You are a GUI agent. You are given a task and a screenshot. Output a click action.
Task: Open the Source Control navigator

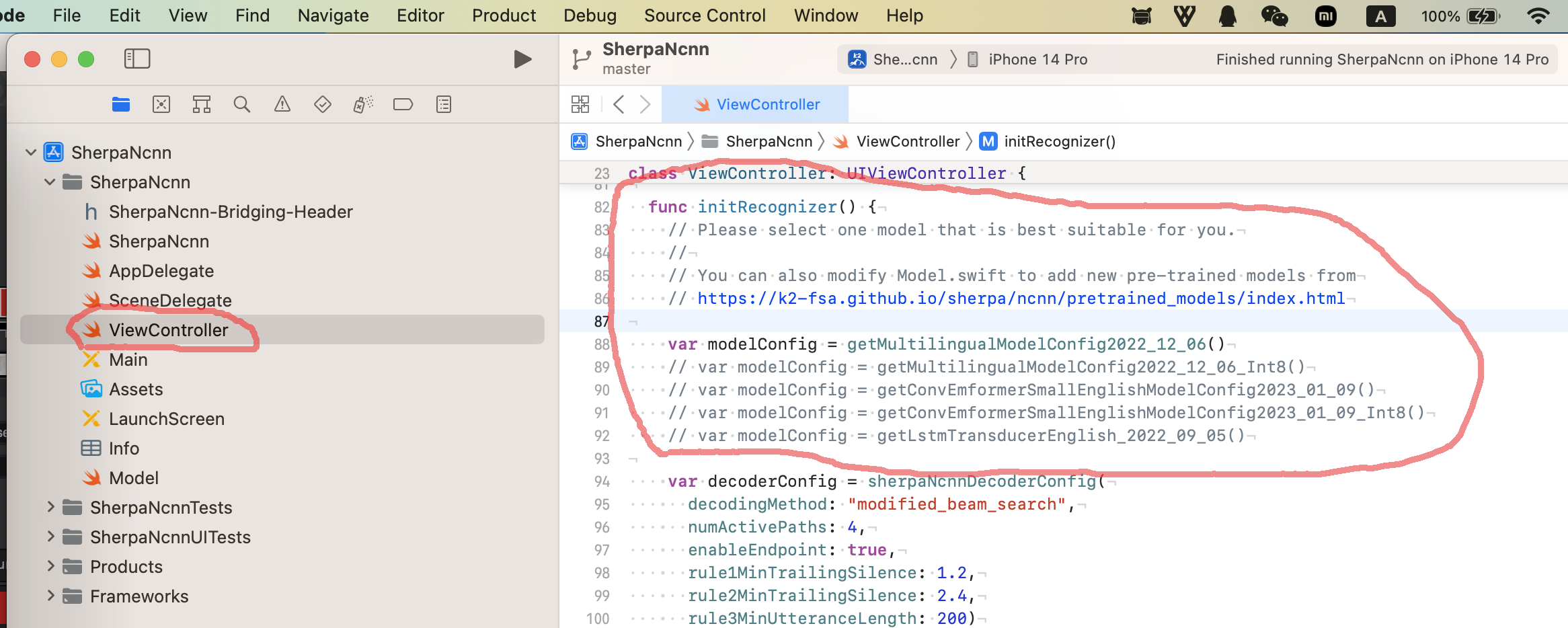tap(161, 104)
